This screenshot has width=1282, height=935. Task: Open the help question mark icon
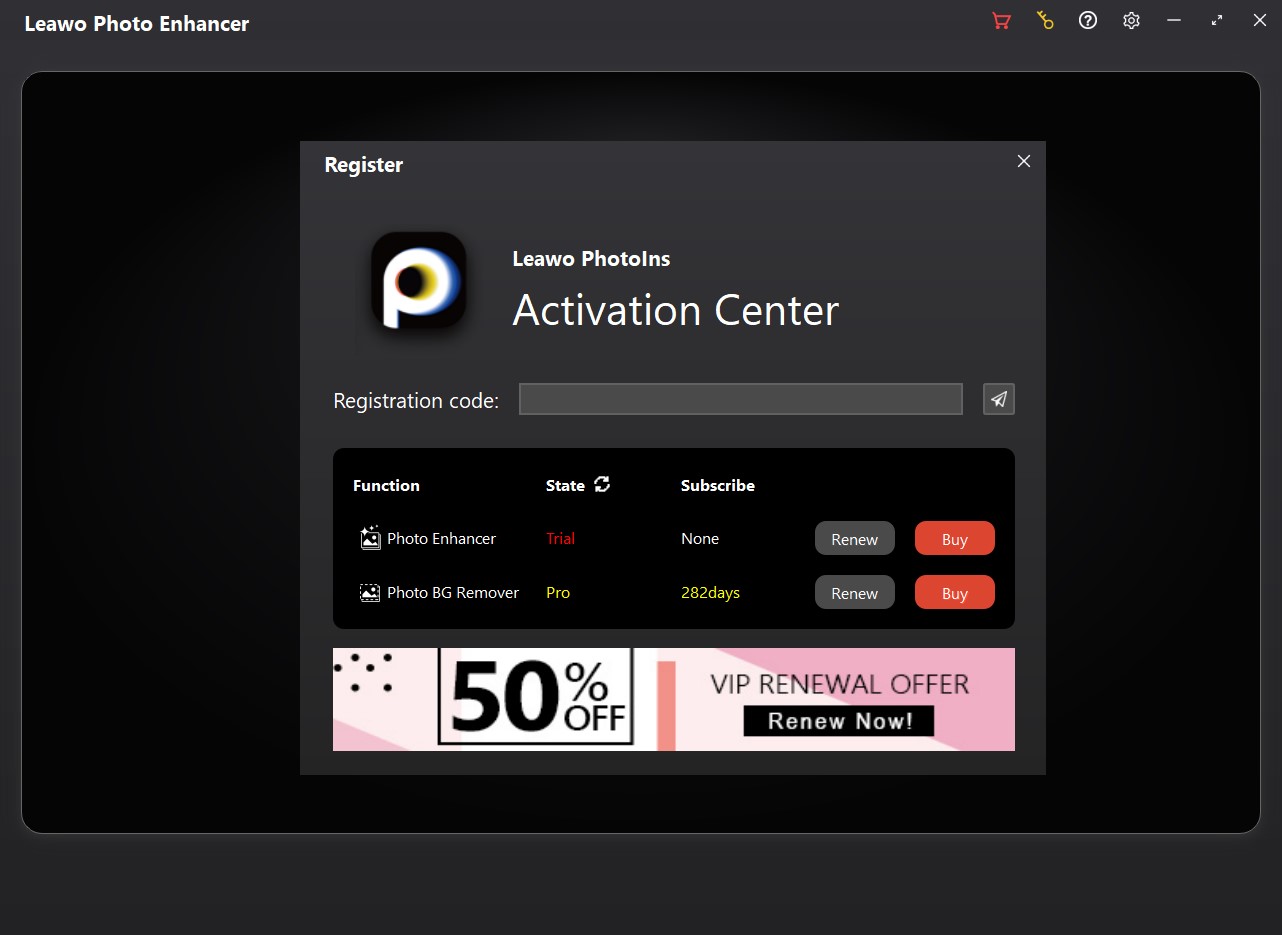1088,21
